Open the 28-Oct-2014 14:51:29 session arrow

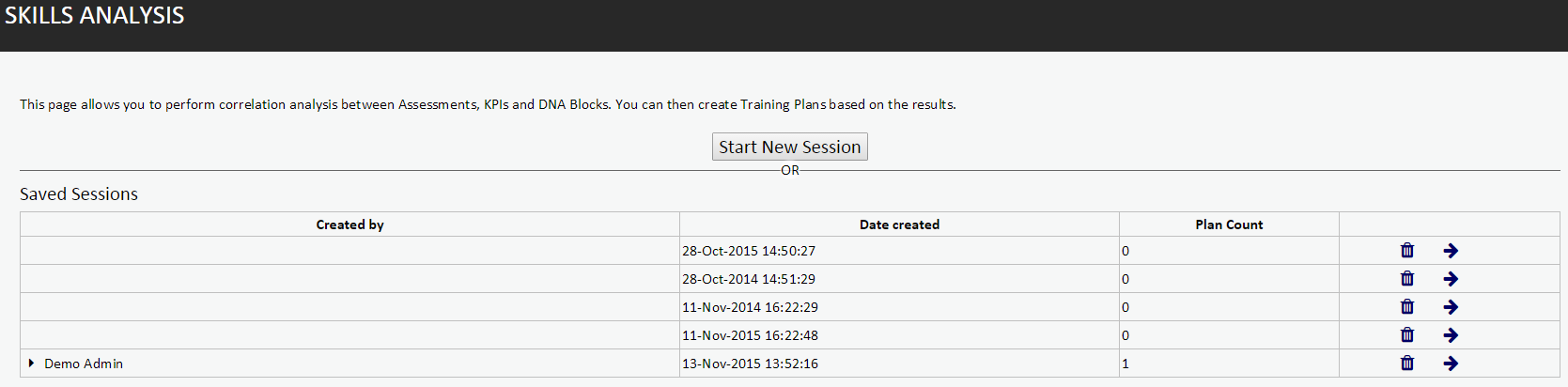pyautogui.click(x=1451, y=278)
